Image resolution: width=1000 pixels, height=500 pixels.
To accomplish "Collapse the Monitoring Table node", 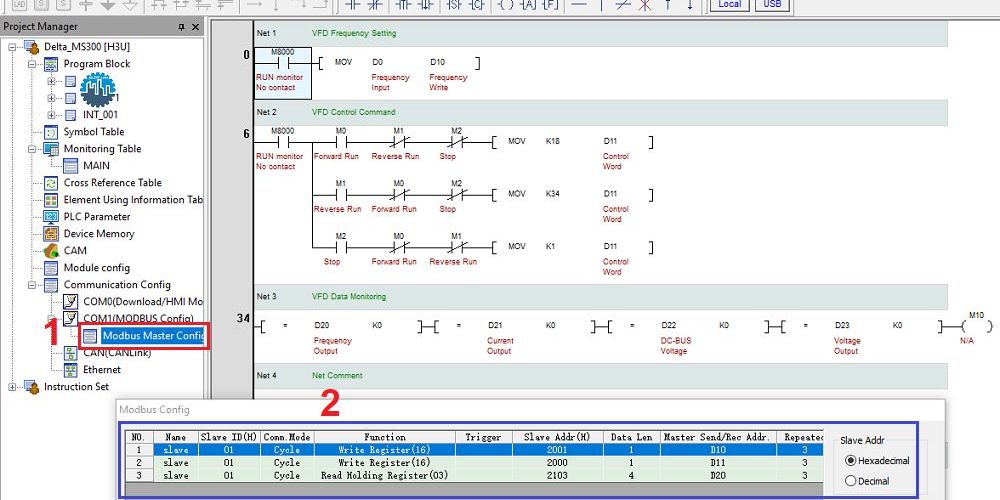I will pyautogui.click(x=32, y=149).
